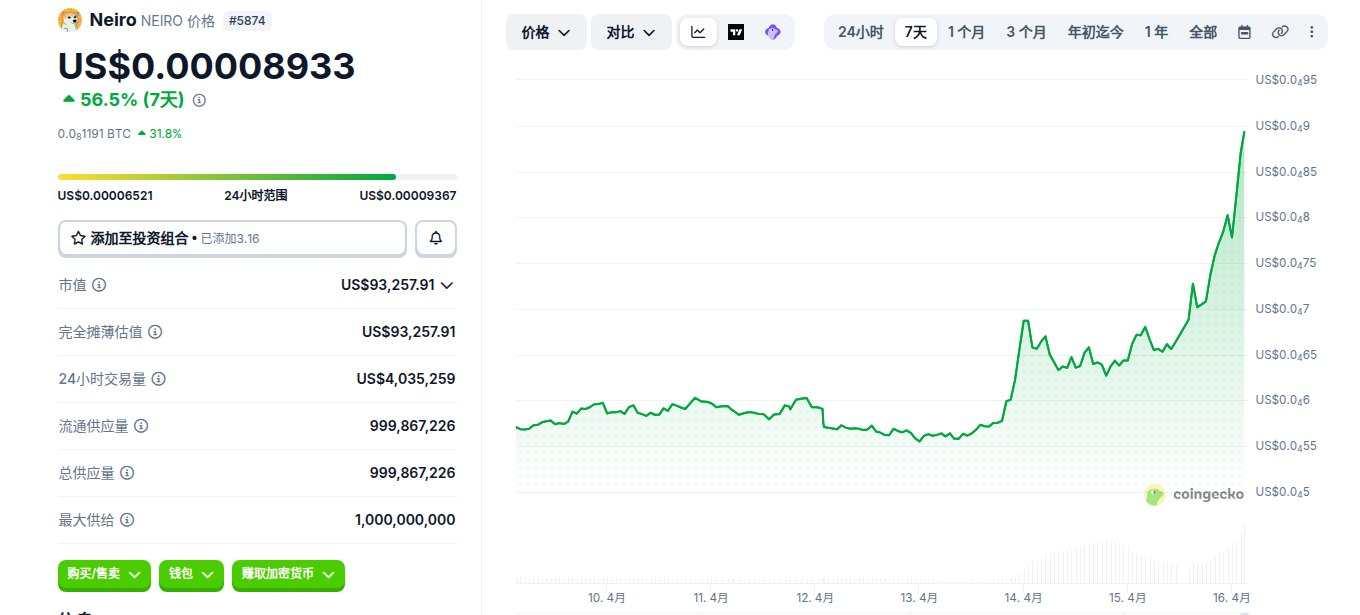Select the 全部 time range
Screen dimensions: 1360x615
tap(1203, 32)
